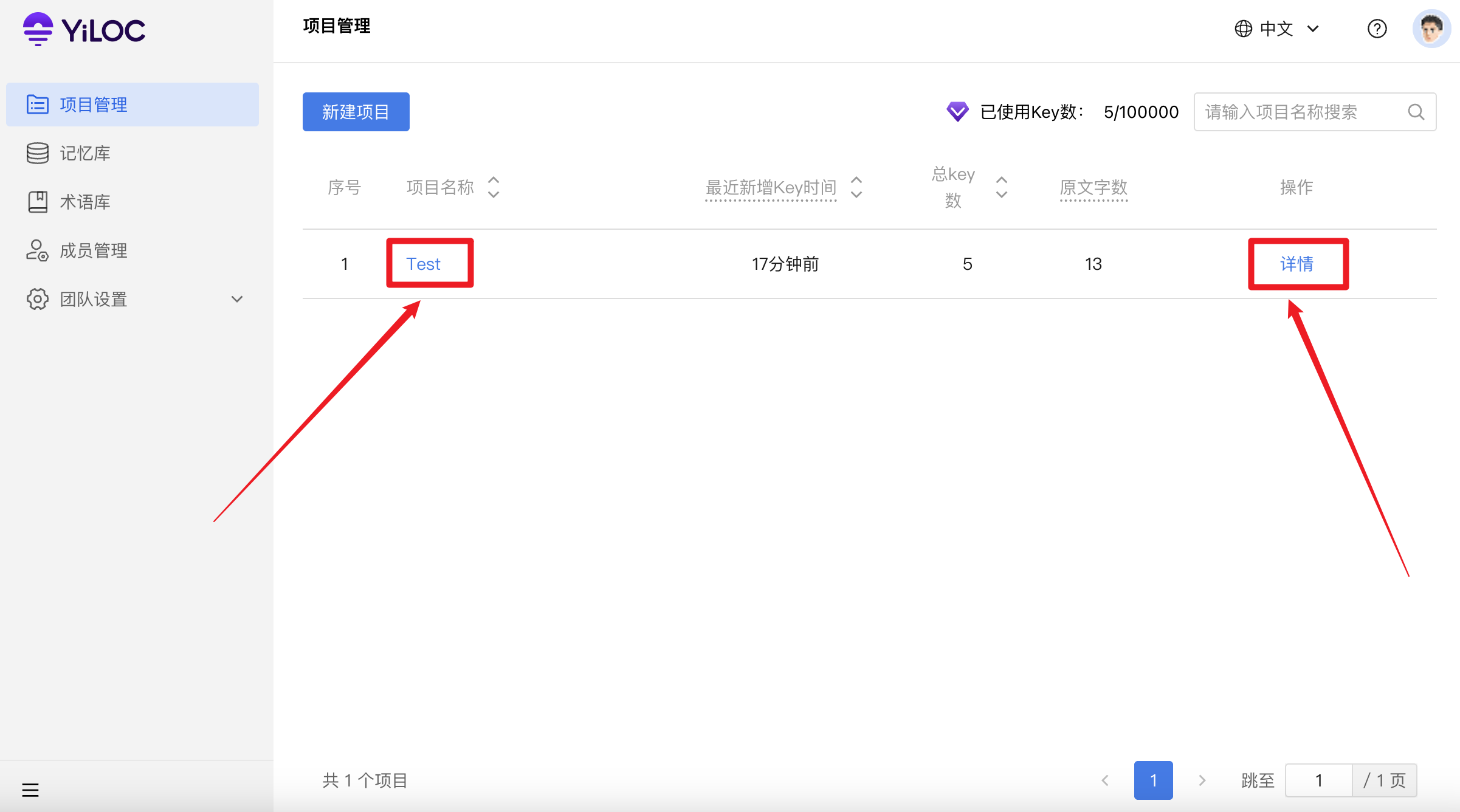Click the 最近新增Key时间 header label
This screenshot has height=812, width=1460.
pyautogui.click(x=771, y=187)
